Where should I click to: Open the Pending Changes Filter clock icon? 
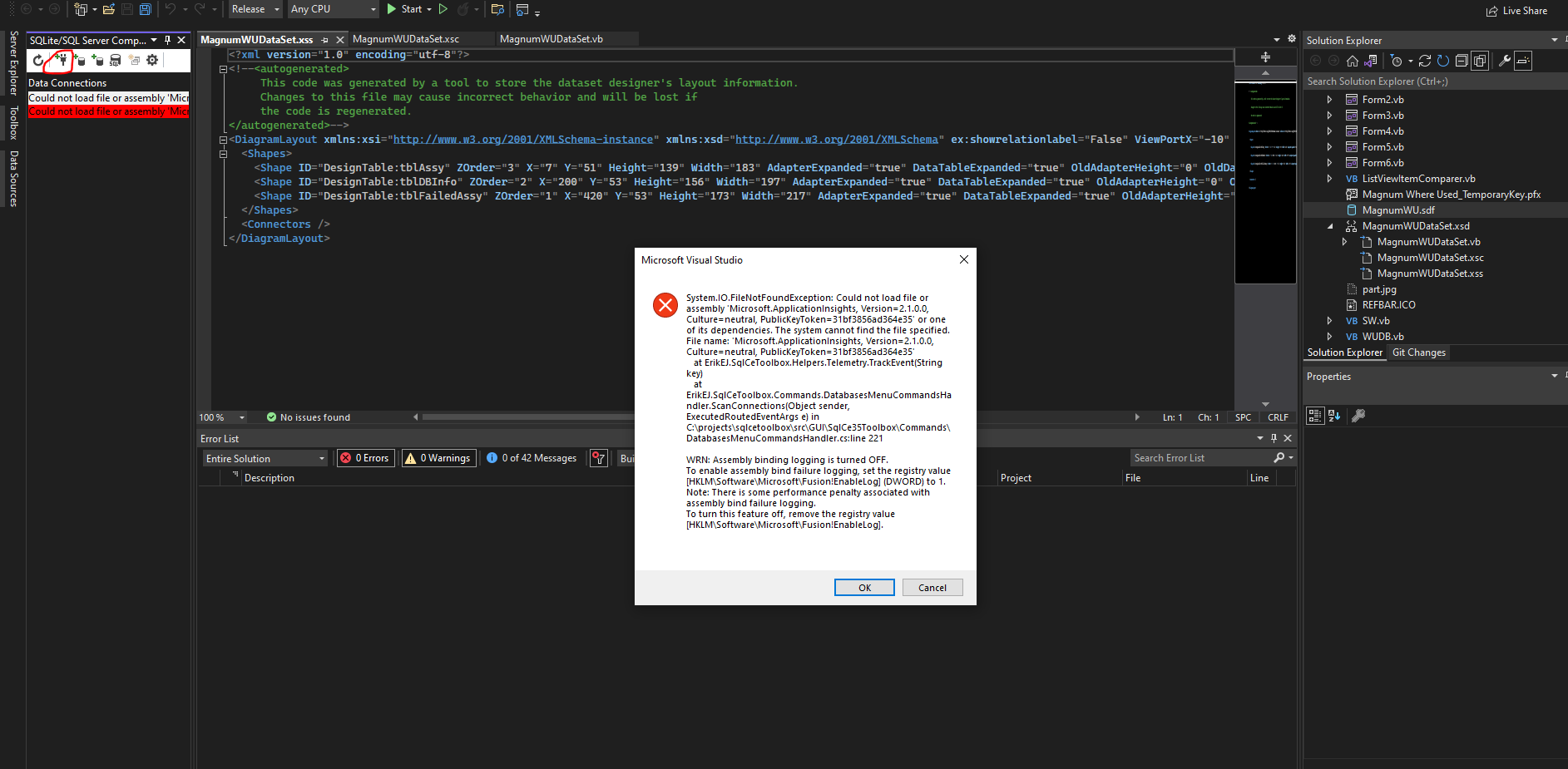tap(1397, 61)
